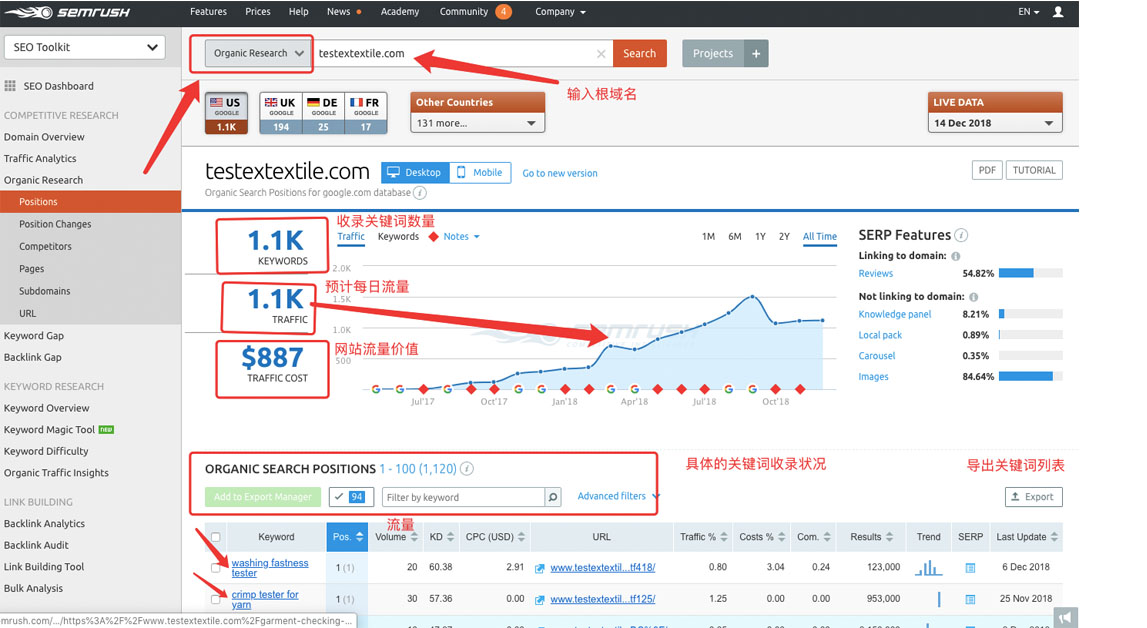Open the user account icon
This screenshot has width=1147, height=628.
pyautogui.click(x=1058, y=12)
